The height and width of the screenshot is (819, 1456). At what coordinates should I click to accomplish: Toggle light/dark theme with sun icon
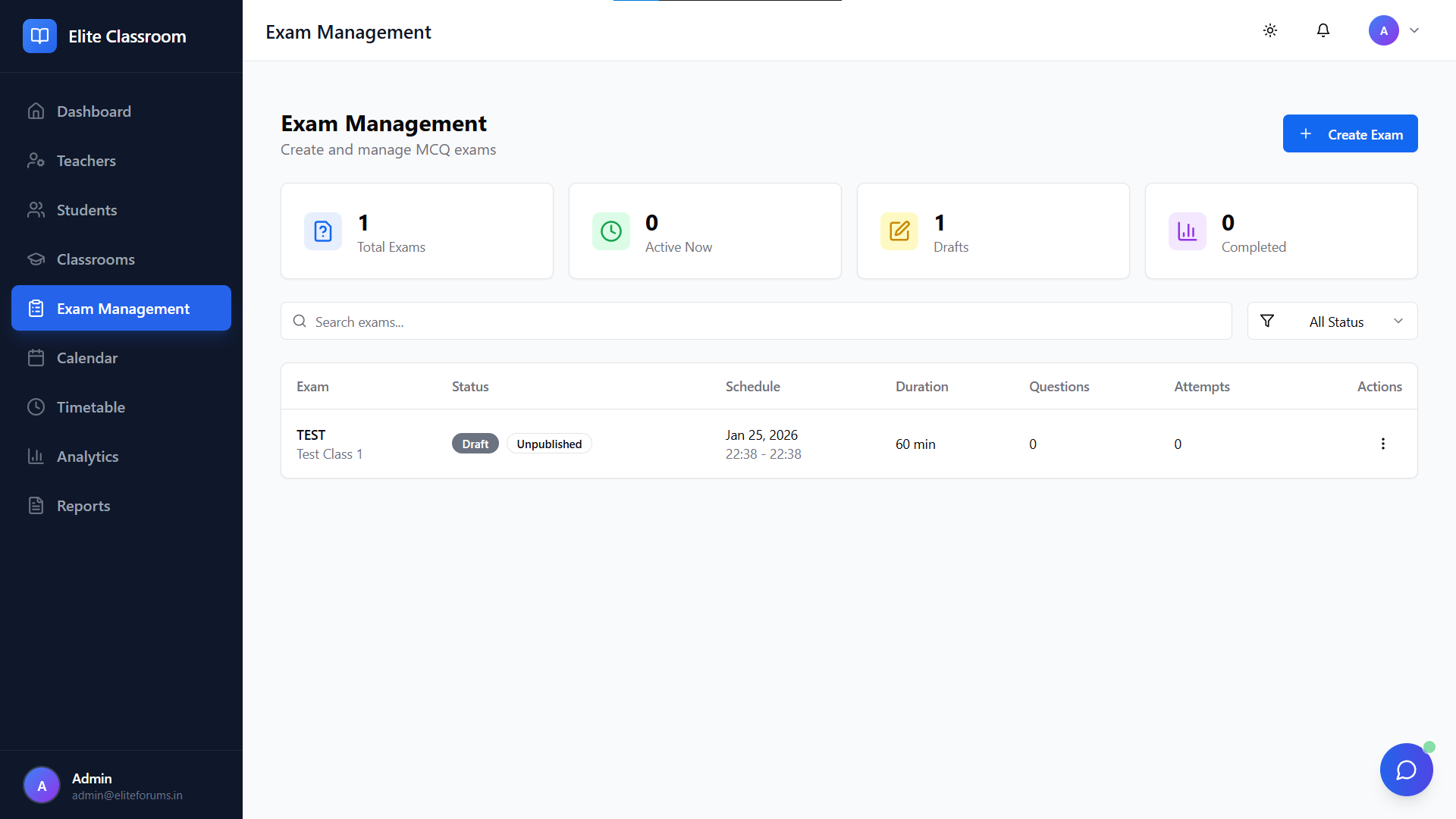click(1270, 30)
